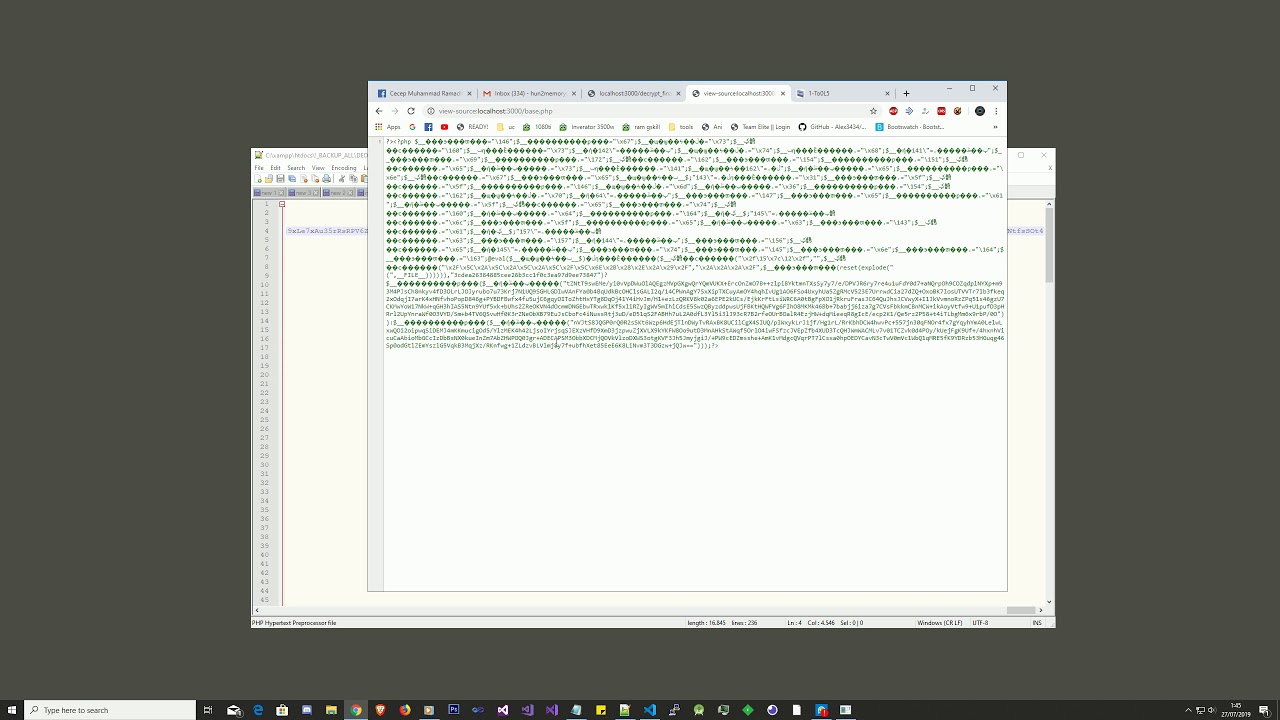Open the Team Elite || Login bookmark
The width and height of the screenshot is (1280, 720).
760,127
